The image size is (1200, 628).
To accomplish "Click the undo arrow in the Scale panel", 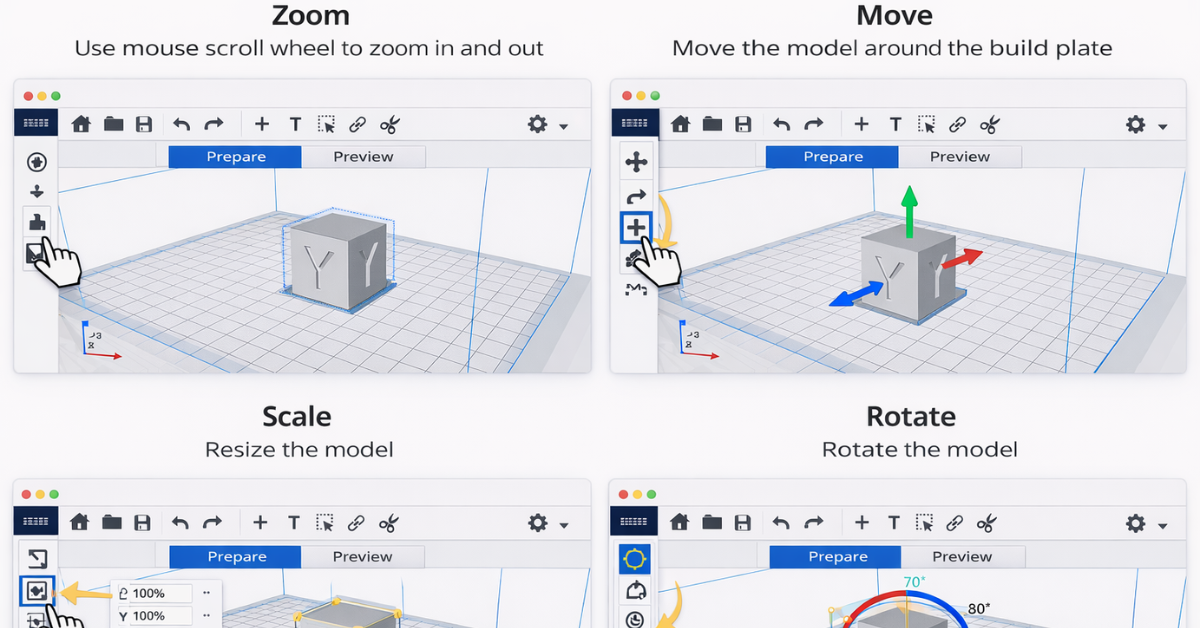I will (180, 522).
